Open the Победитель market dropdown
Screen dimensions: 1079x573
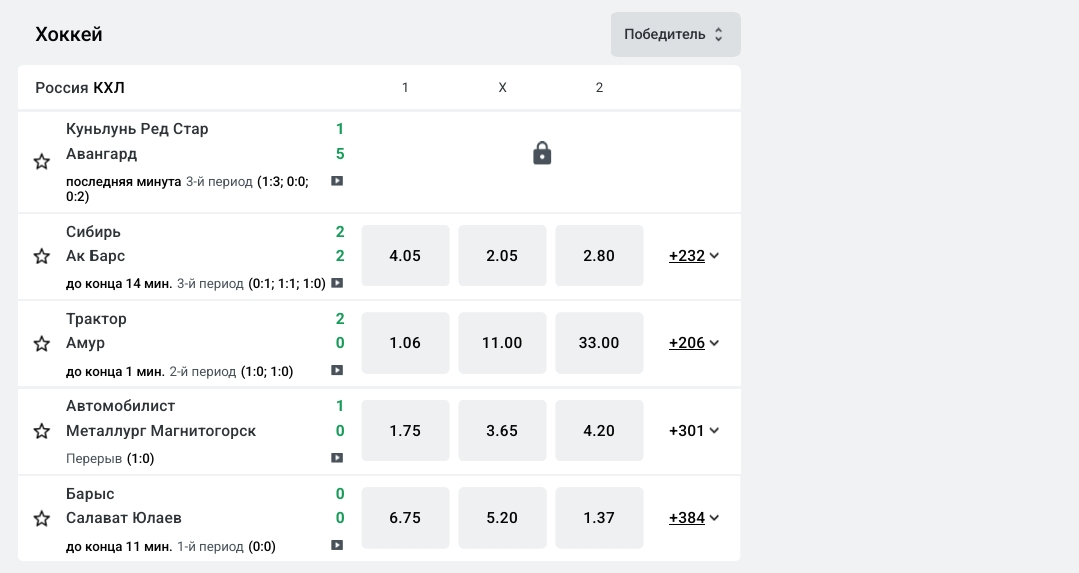point(675,34)
